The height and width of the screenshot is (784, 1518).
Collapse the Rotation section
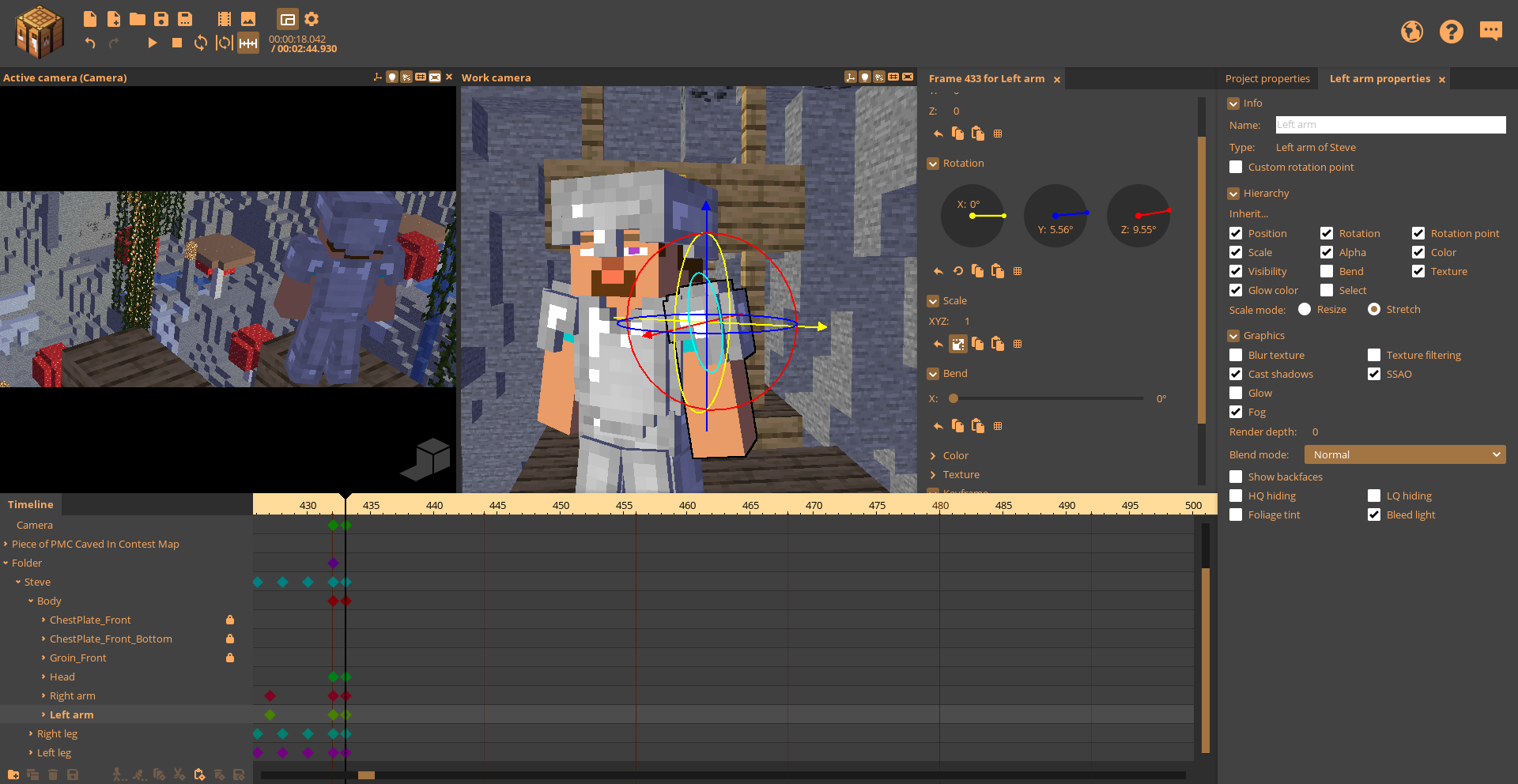tap(933, 163)
